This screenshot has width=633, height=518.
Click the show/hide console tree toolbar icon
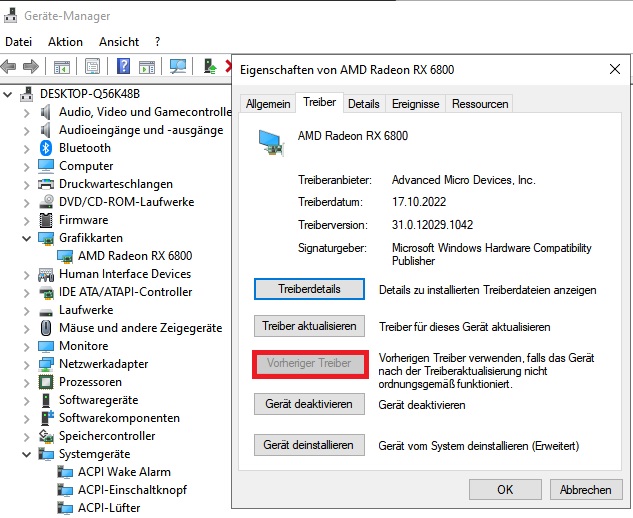coord(62,67)
